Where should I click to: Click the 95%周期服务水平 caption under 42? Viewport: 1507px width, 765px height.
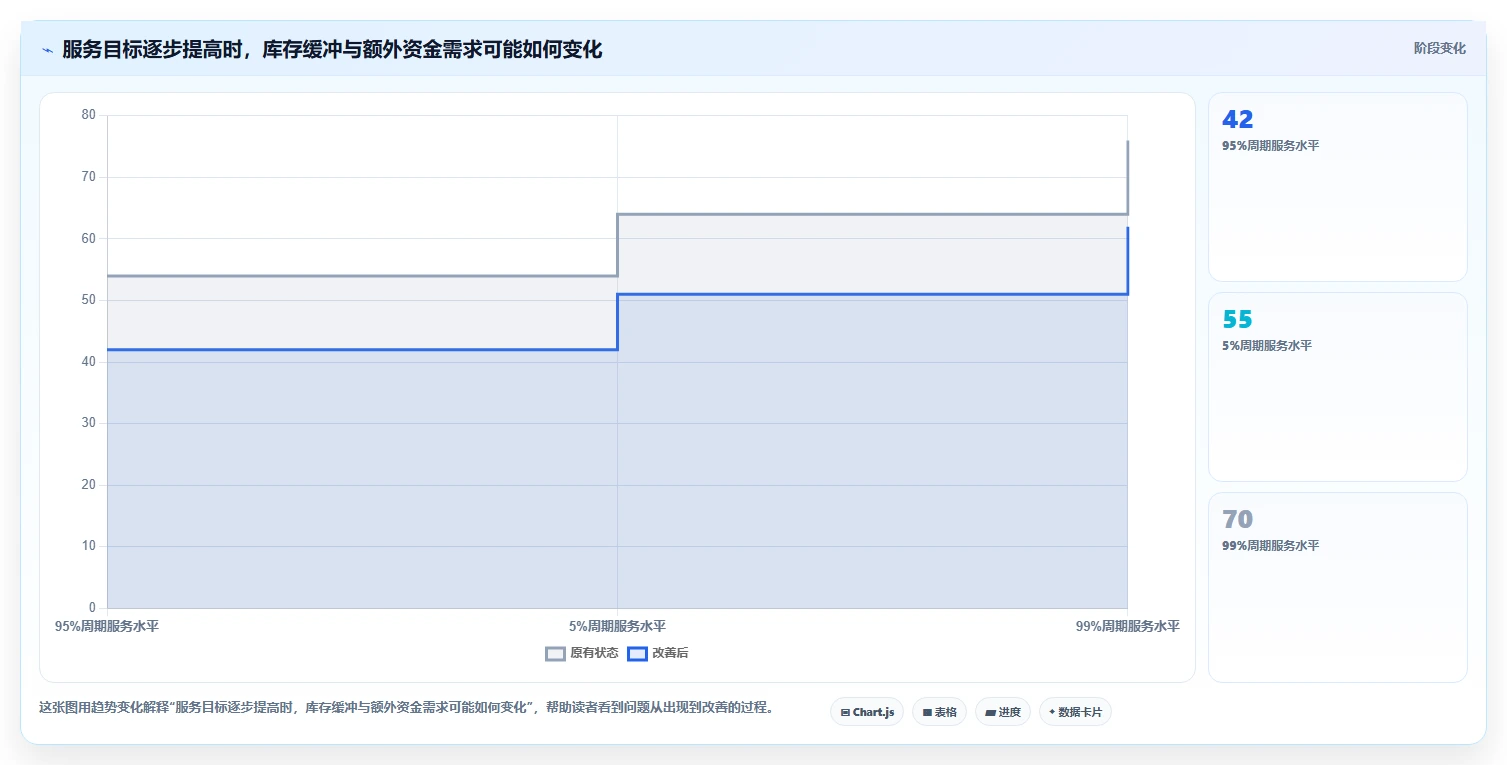point(1271,145)
